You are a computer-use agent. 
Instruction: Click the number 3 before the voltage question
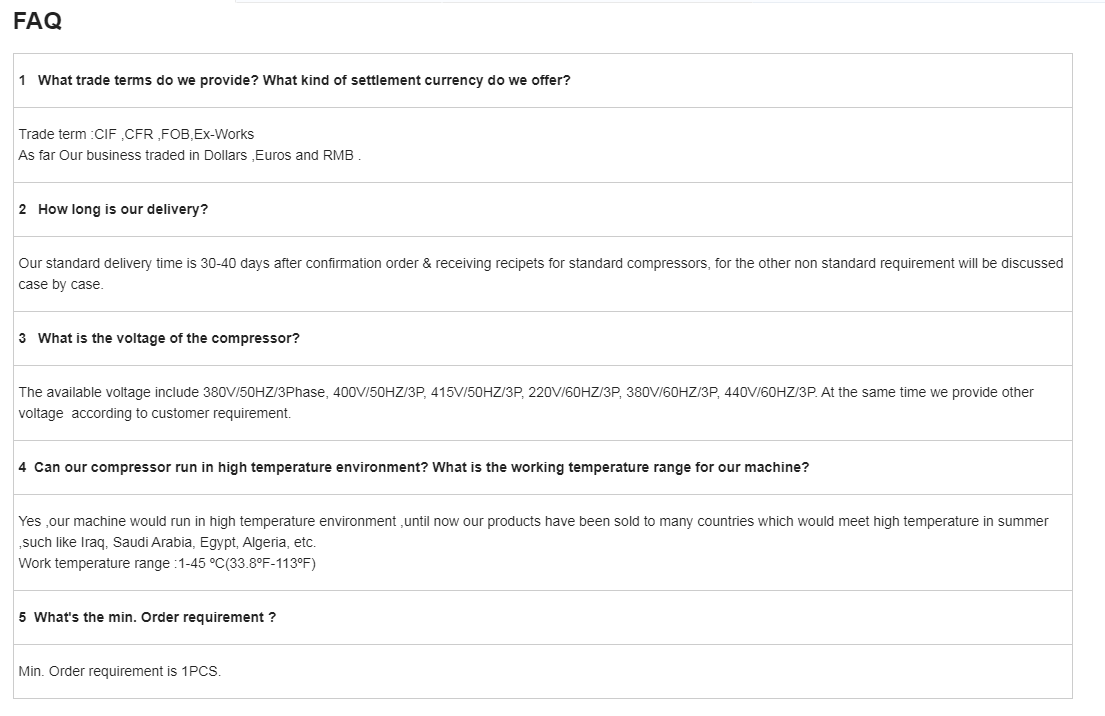[x=23, y=338]
